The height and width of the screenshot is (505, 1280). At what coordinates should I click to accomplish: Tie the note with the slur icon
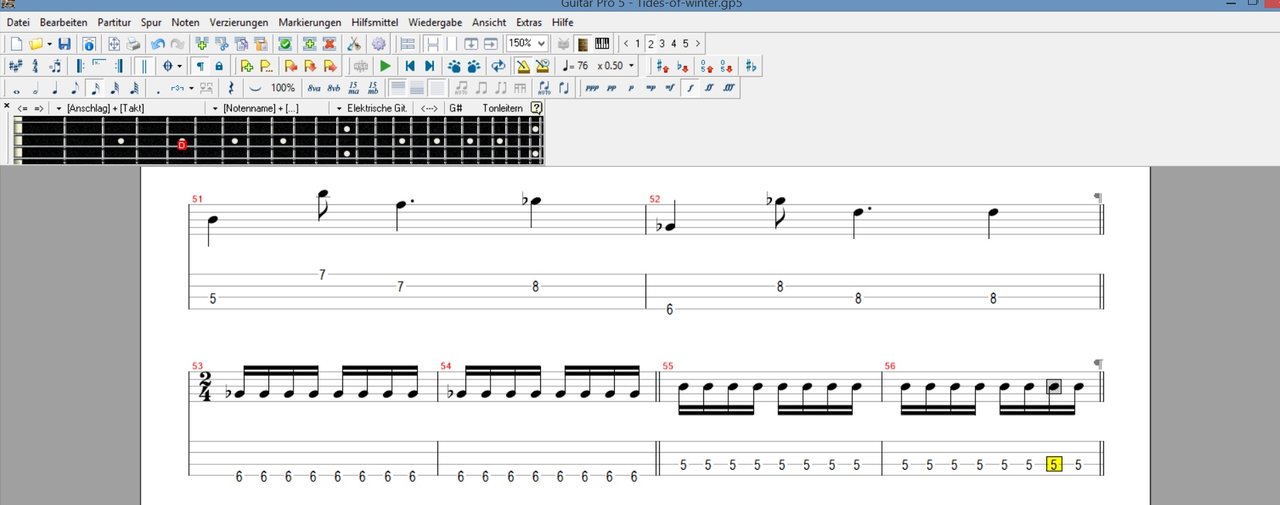255,88
